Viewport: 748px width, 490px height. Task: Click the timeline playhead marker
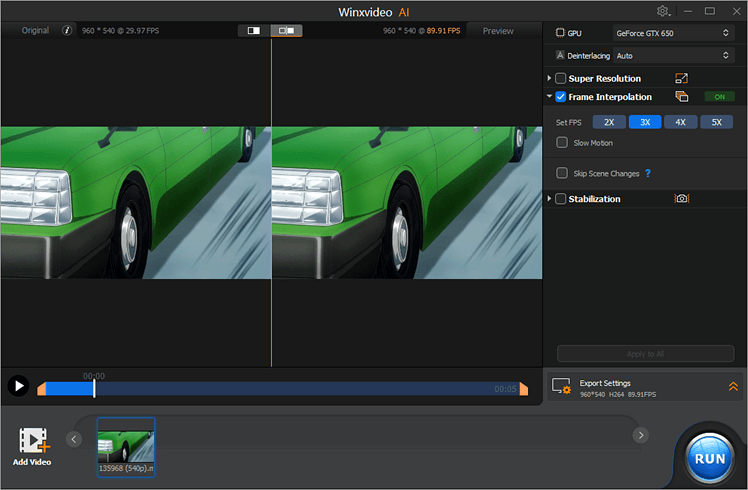point(94,387)
